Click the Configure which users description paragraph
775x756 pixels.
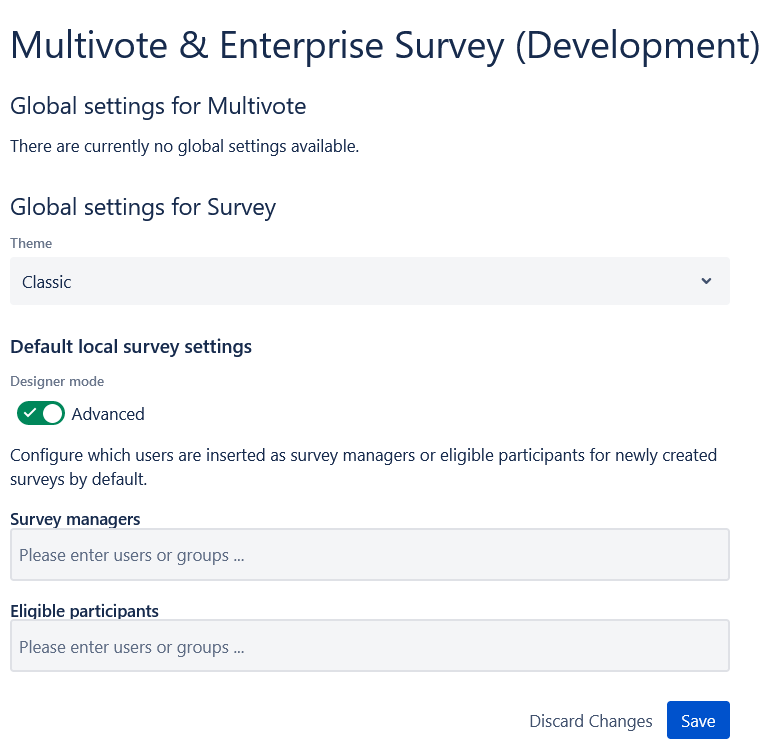click(x=363, y=467)
